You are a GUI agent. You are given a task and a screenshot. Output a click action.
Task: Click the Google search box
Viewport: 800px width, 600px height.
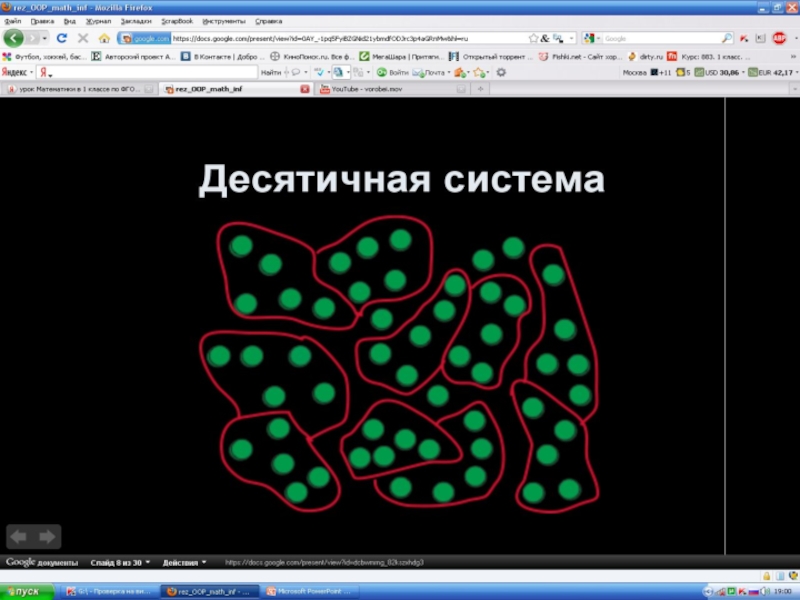(x=665, y=38)
